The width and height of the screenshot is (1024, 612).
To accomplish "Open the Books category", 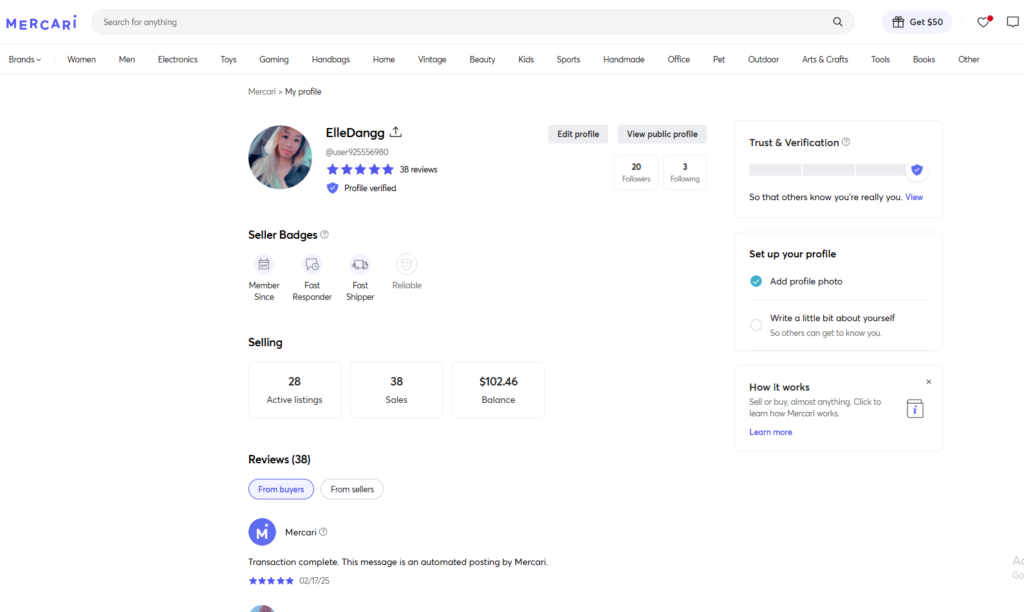I will tap(924, 59).
